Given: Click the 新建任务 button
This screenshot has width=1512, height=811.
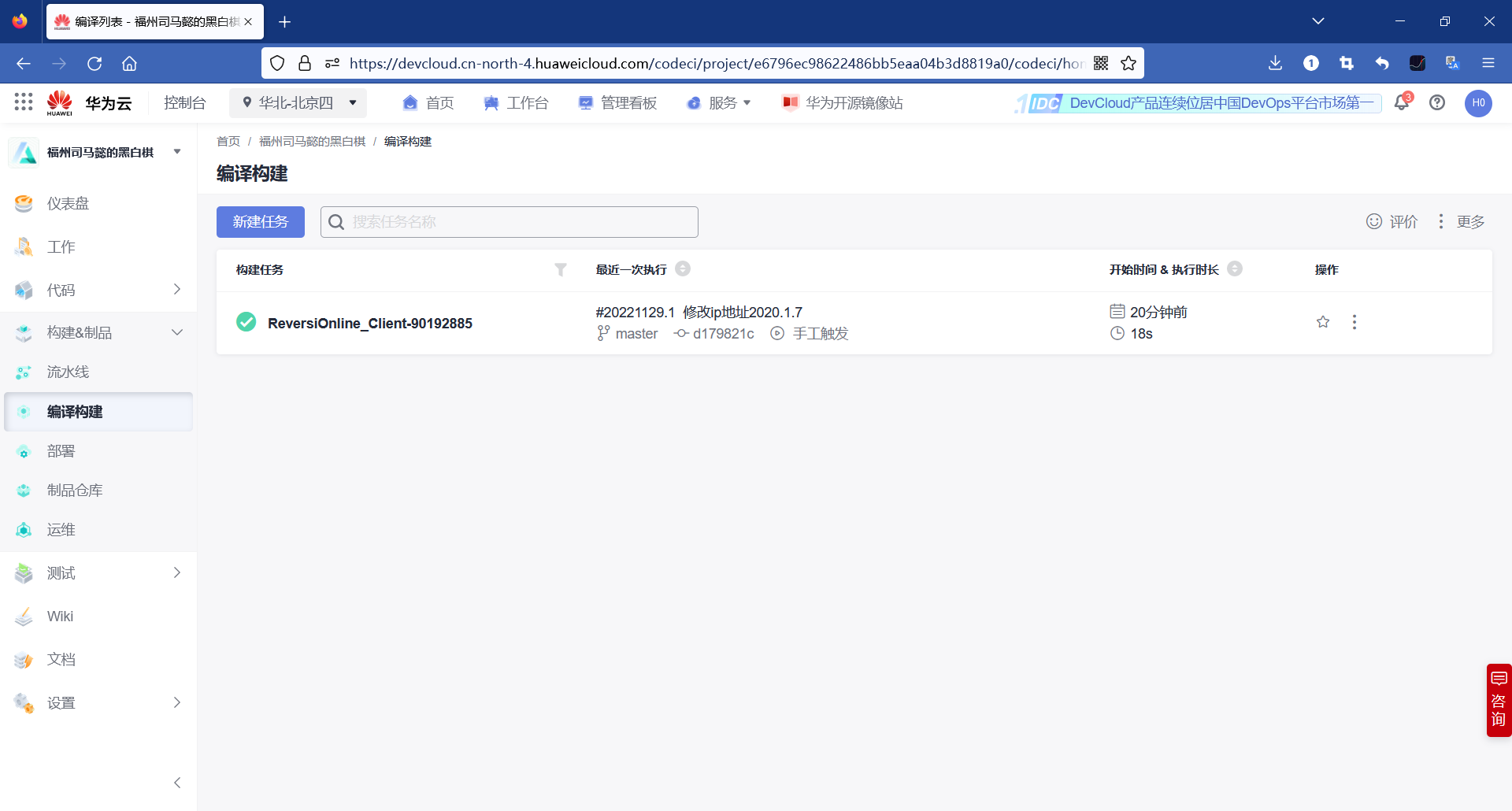Looking at the screenshot, I should tap(261, 222).
